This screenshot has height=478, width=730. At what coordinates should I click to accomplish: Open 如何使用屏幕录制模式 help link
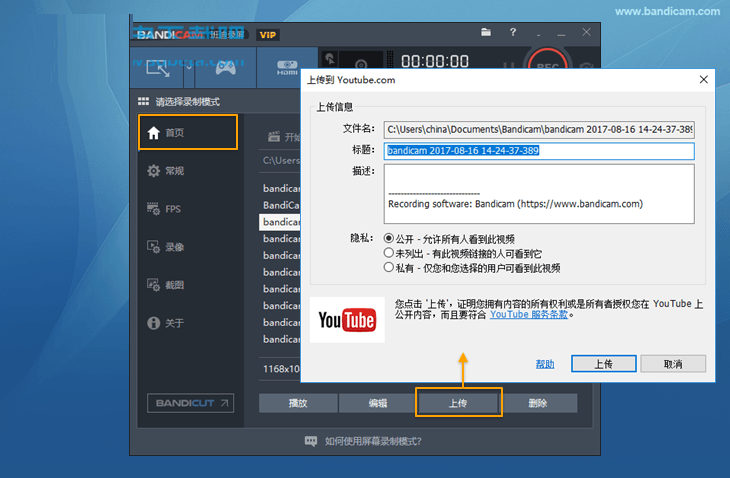373,441
